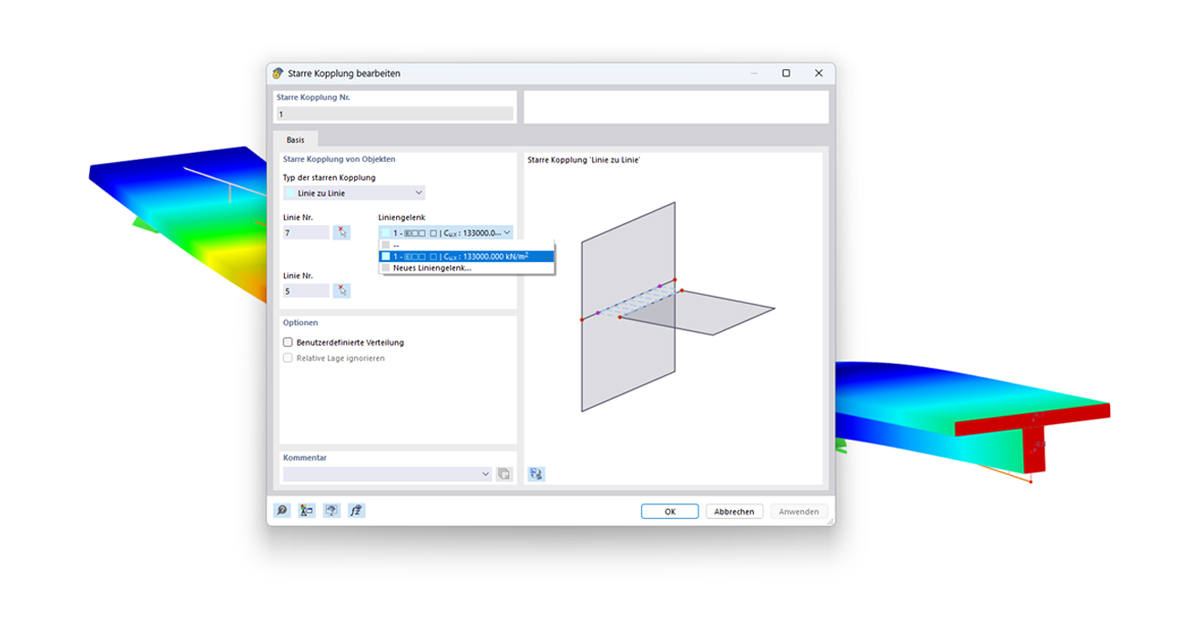Open the search magnifier icon in bottom bar
Screen dimensions: 1200x628
click(283, 510)
